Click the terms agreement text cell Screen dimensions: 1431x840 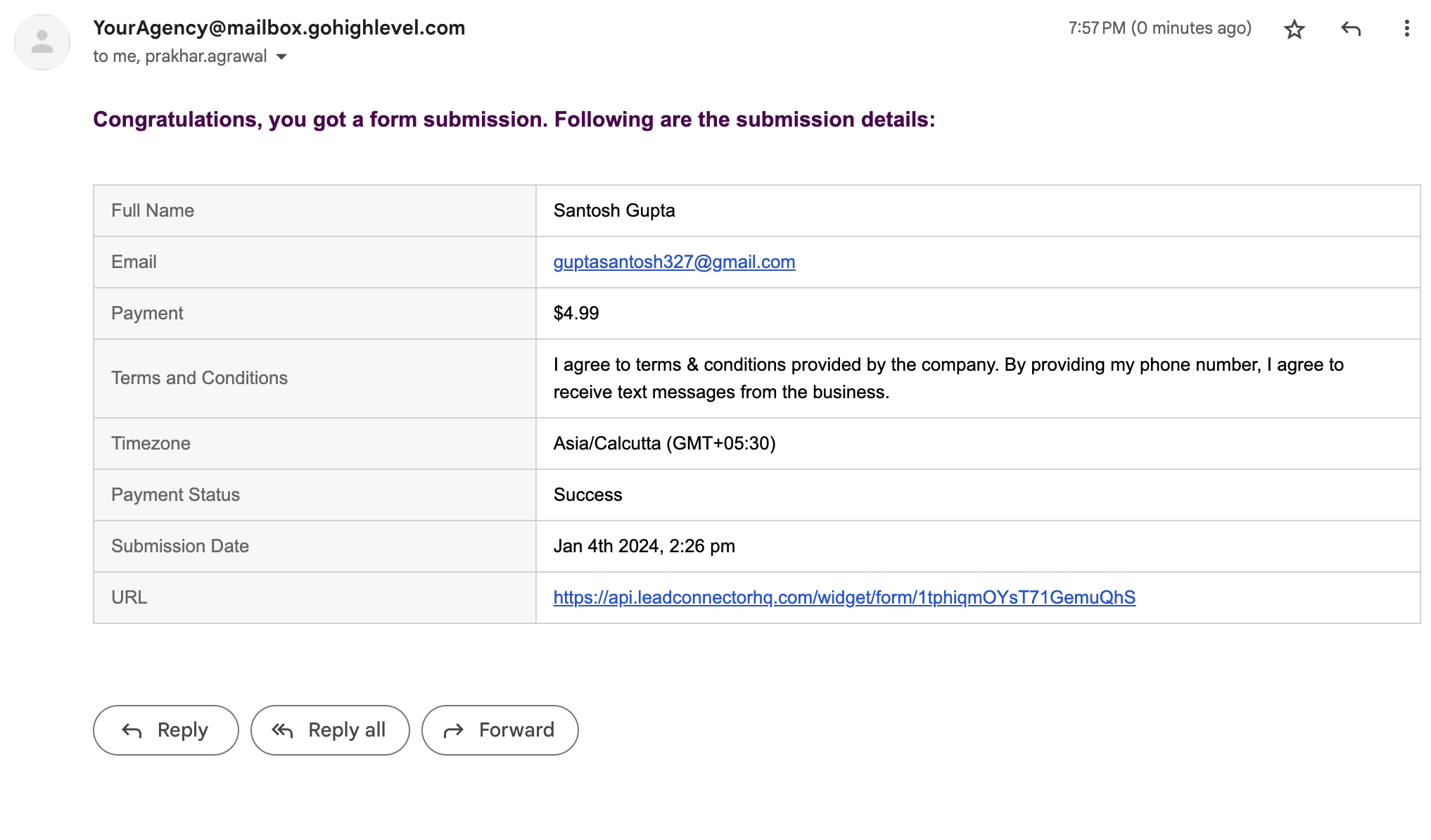click(x=948, y=378)
